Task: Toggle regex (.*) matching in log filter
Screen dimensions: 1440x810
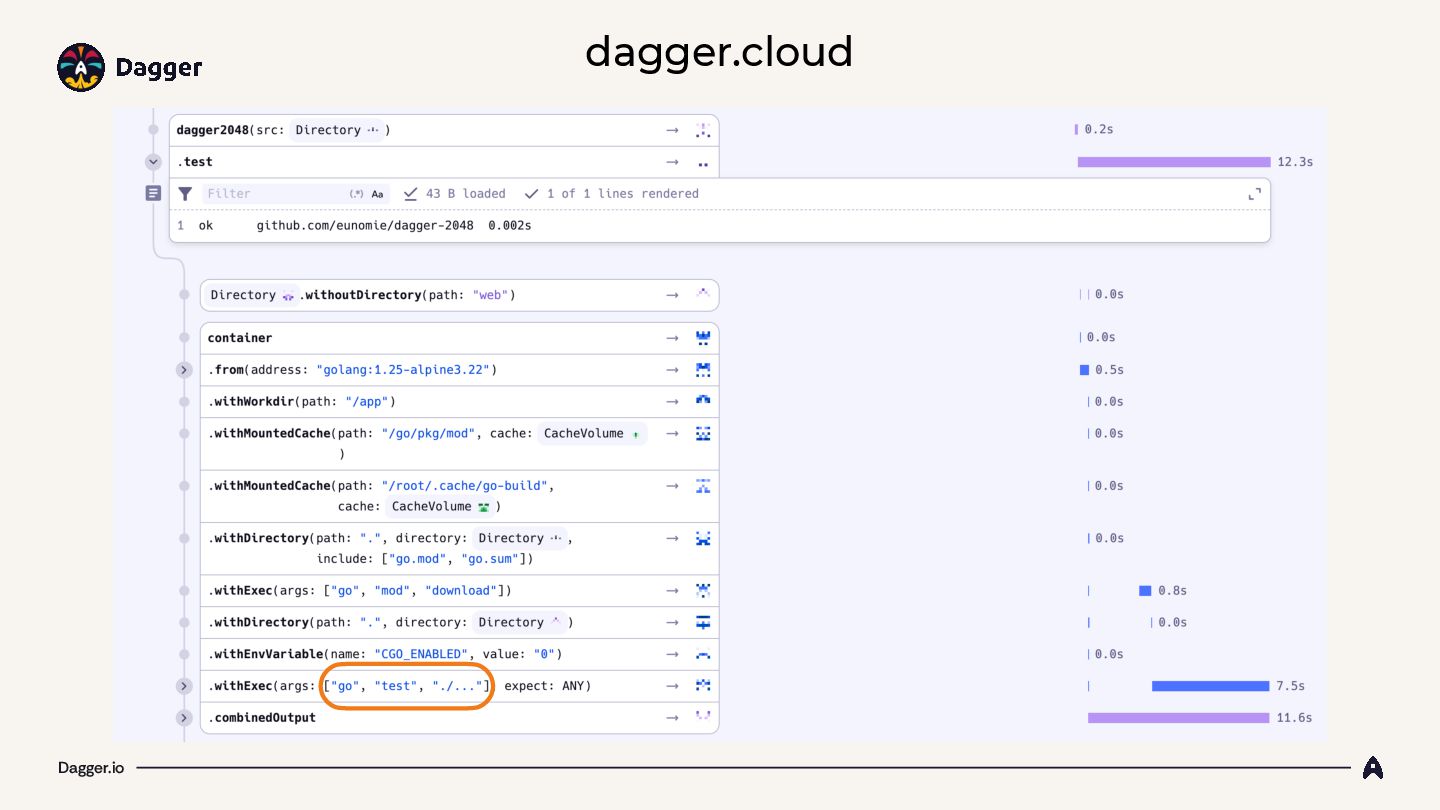Action: click(357, 194)
